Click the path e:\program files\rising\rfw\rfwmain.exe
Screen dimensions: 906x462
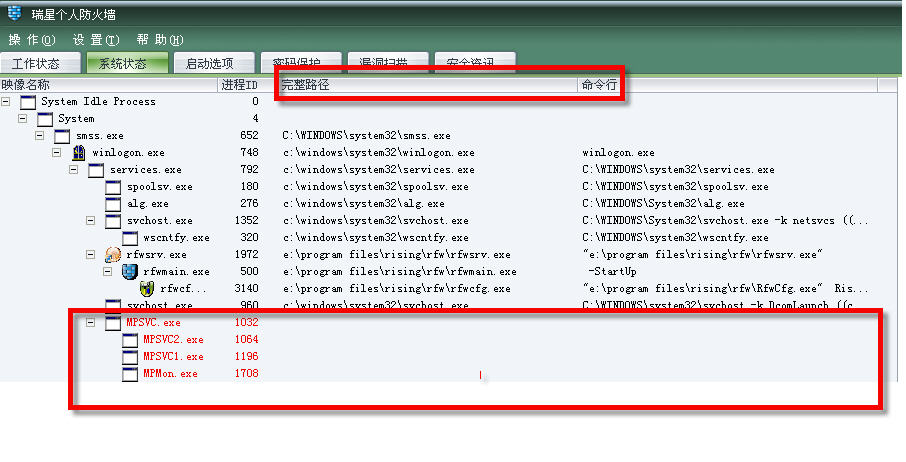click(x=399, y=271)
